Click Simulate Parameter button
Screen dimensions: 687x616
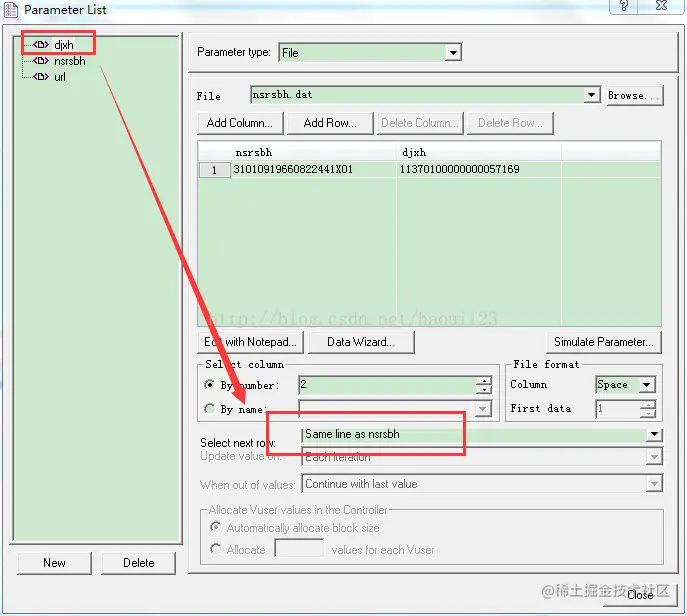click(x=604, y=342)
